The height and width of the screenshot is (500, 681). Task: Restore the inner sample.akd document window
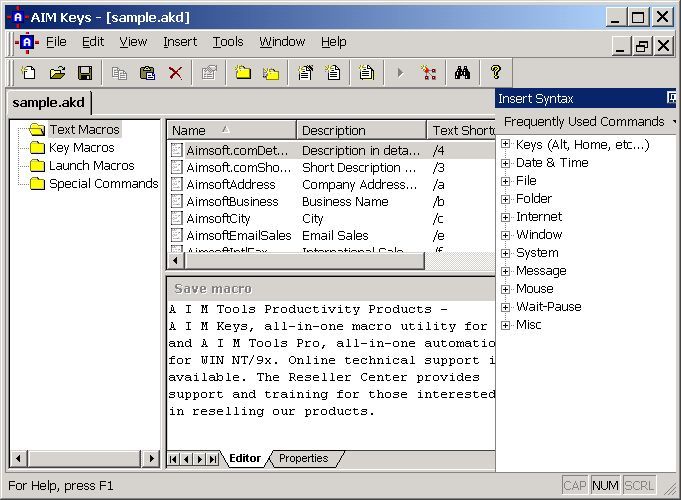(x=641, y=46)
